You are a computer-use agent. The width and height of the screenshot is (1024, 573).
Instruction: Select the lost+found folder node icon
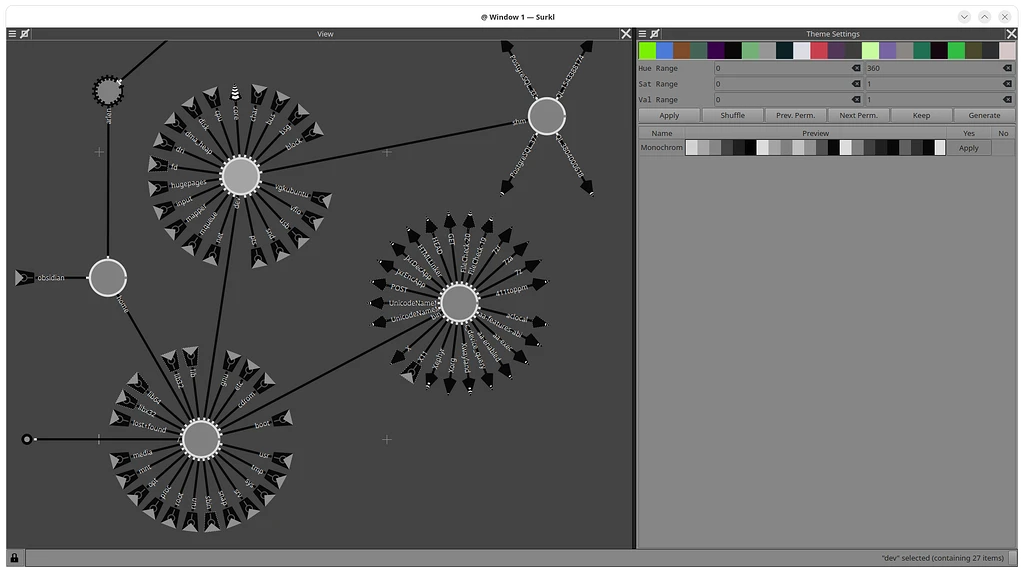(x=120, y=417)
